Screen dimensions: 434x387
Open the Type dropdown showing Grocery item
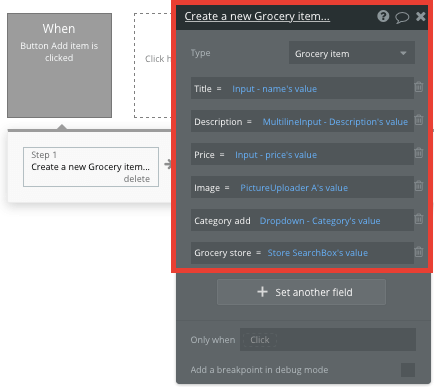pyautogui.click(x=352, y=53)
